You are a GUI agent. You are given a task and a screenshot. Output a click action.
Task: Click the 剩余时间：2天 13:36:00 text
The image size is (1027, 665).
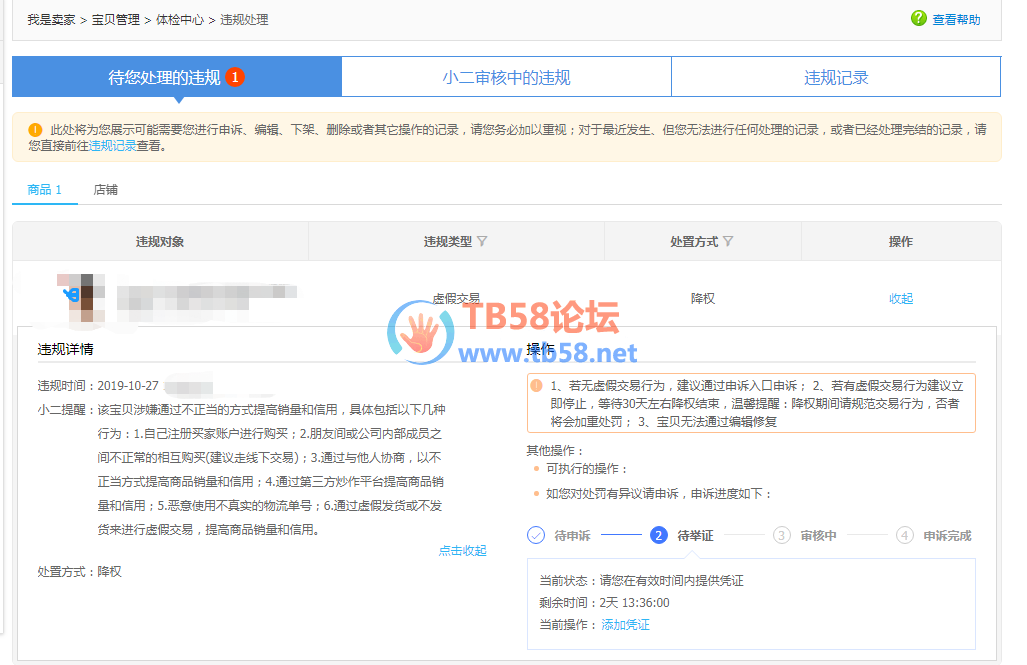605,602
